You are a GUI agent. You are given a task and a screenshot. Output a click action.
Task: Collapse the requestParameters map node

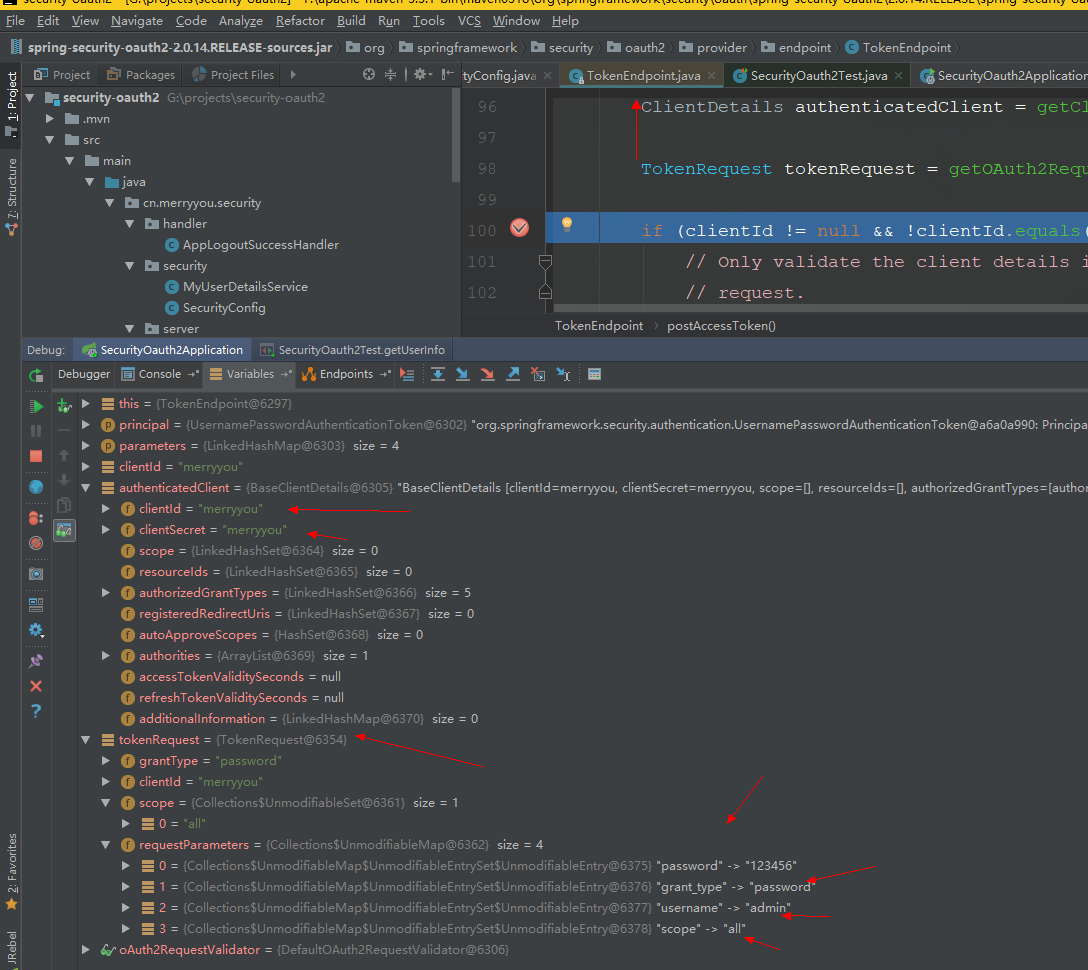point(105,844)
